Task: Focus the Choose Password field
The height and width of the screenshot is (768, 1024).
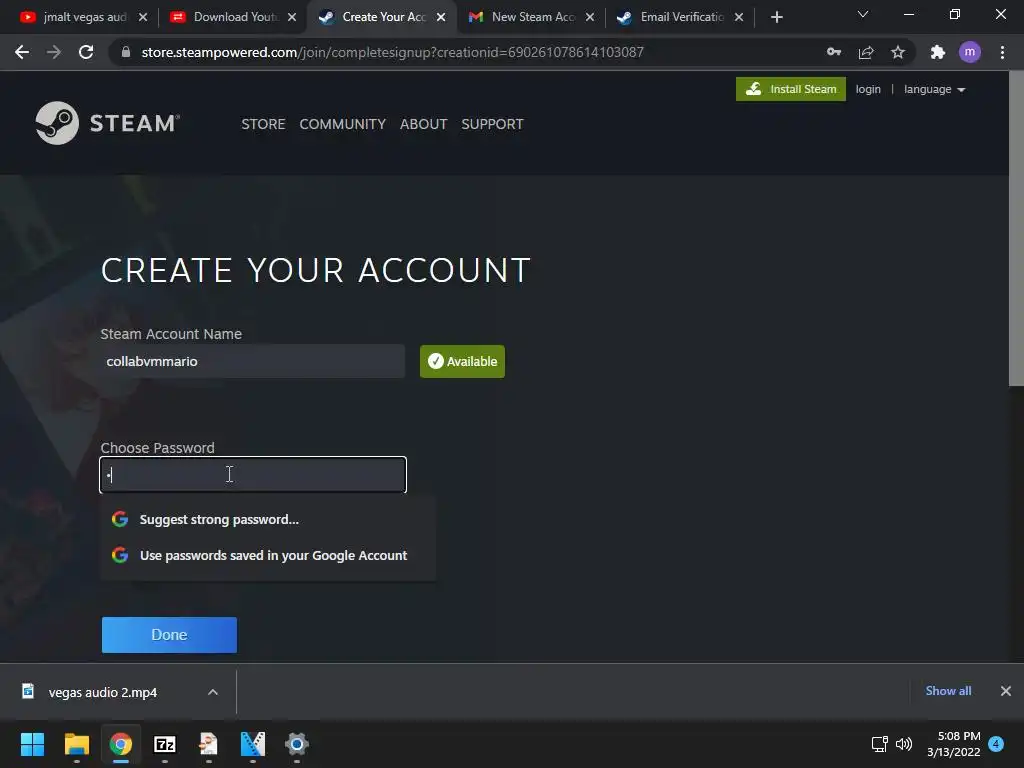Action: [x=253, y=475]
